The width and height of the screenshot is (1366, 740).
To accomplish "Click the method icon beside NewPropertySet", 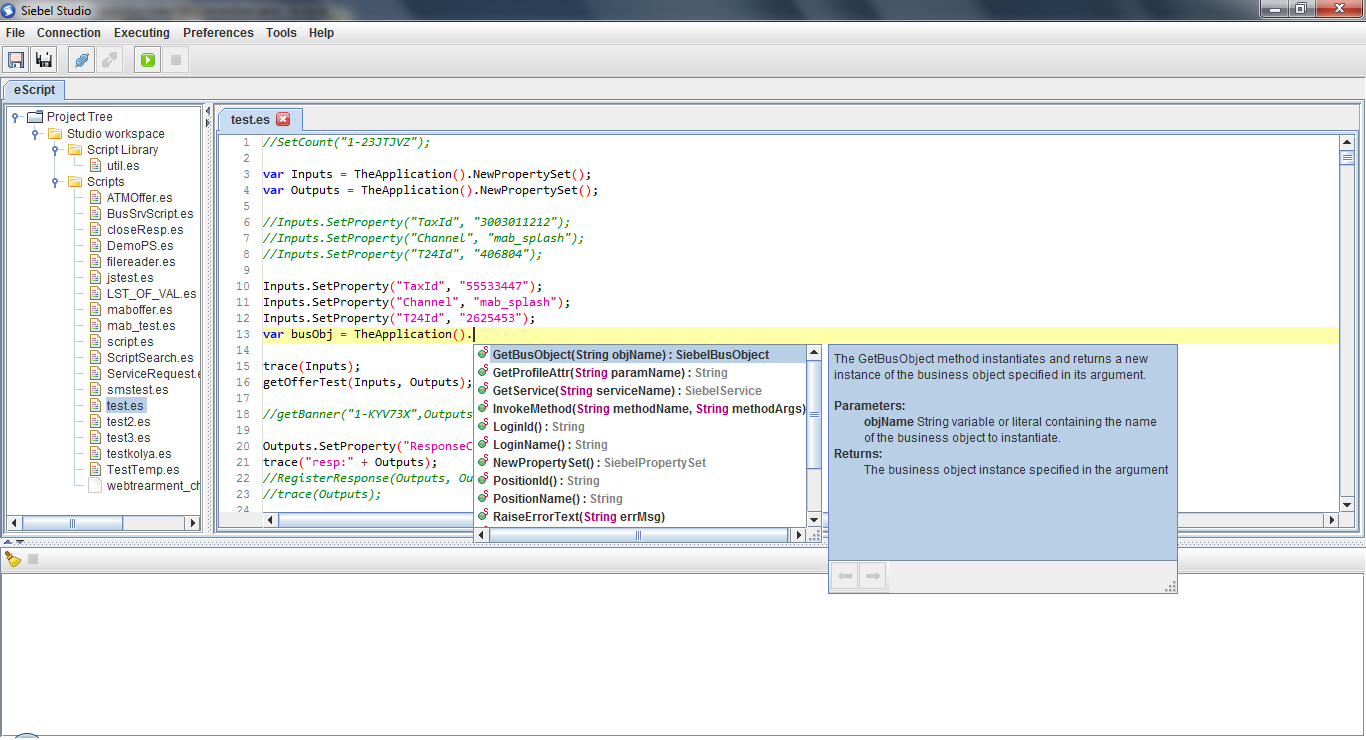I will (x=483, y=462).
